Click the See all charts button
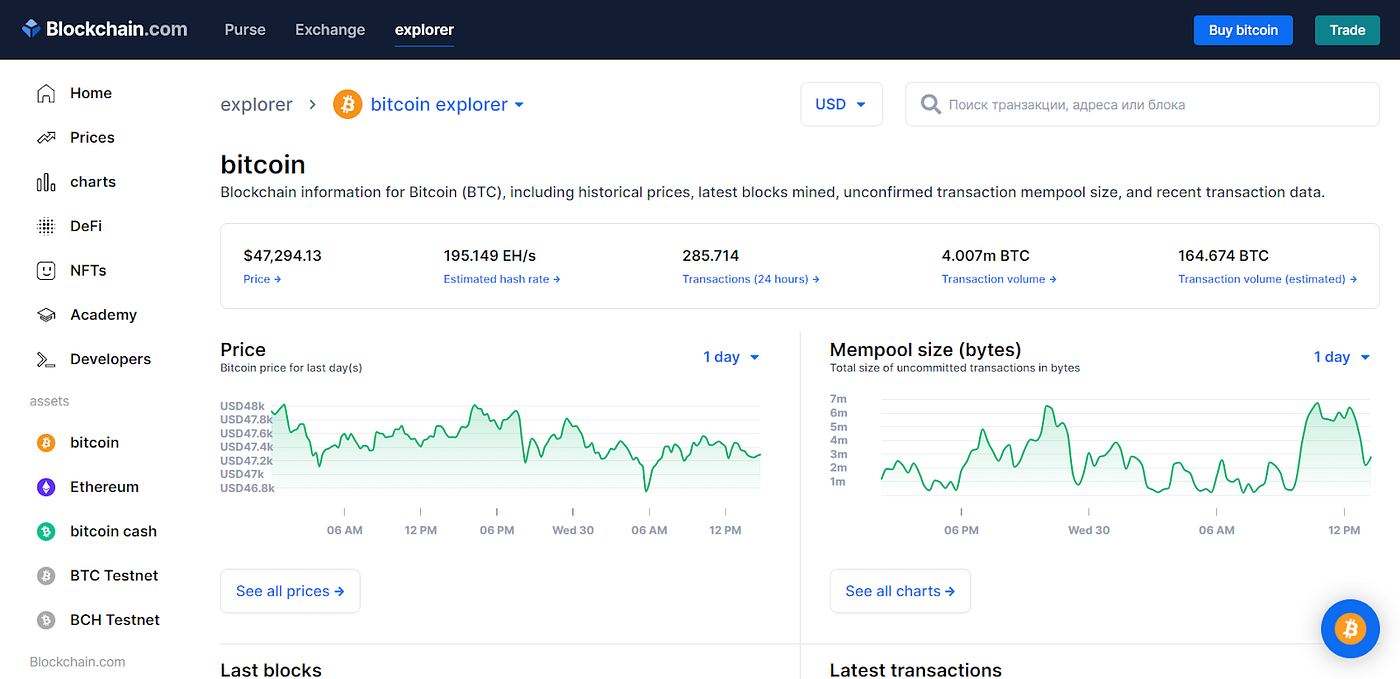This screenshot has height=679, width=1400. 900,591
